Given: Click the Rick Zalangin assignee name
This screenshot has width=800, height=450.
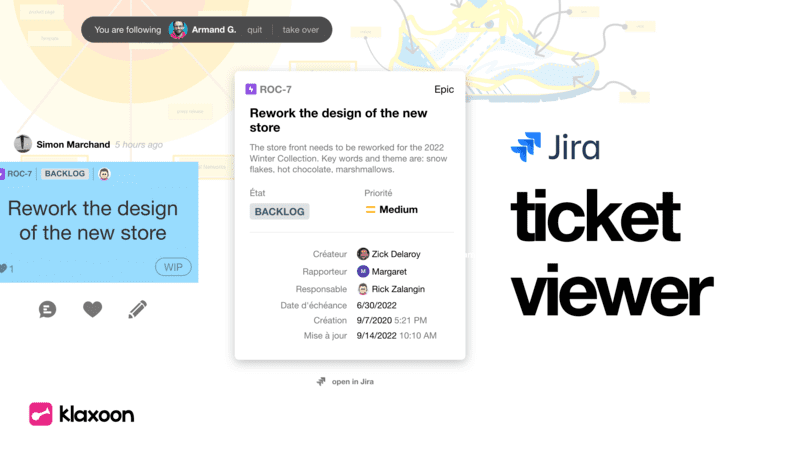Looking at the screenshot, I should [398, 289].
